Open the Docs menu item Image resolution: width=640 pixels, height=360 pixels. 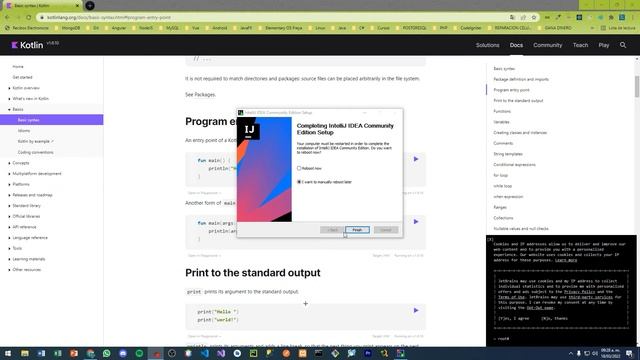click(516, 45)
